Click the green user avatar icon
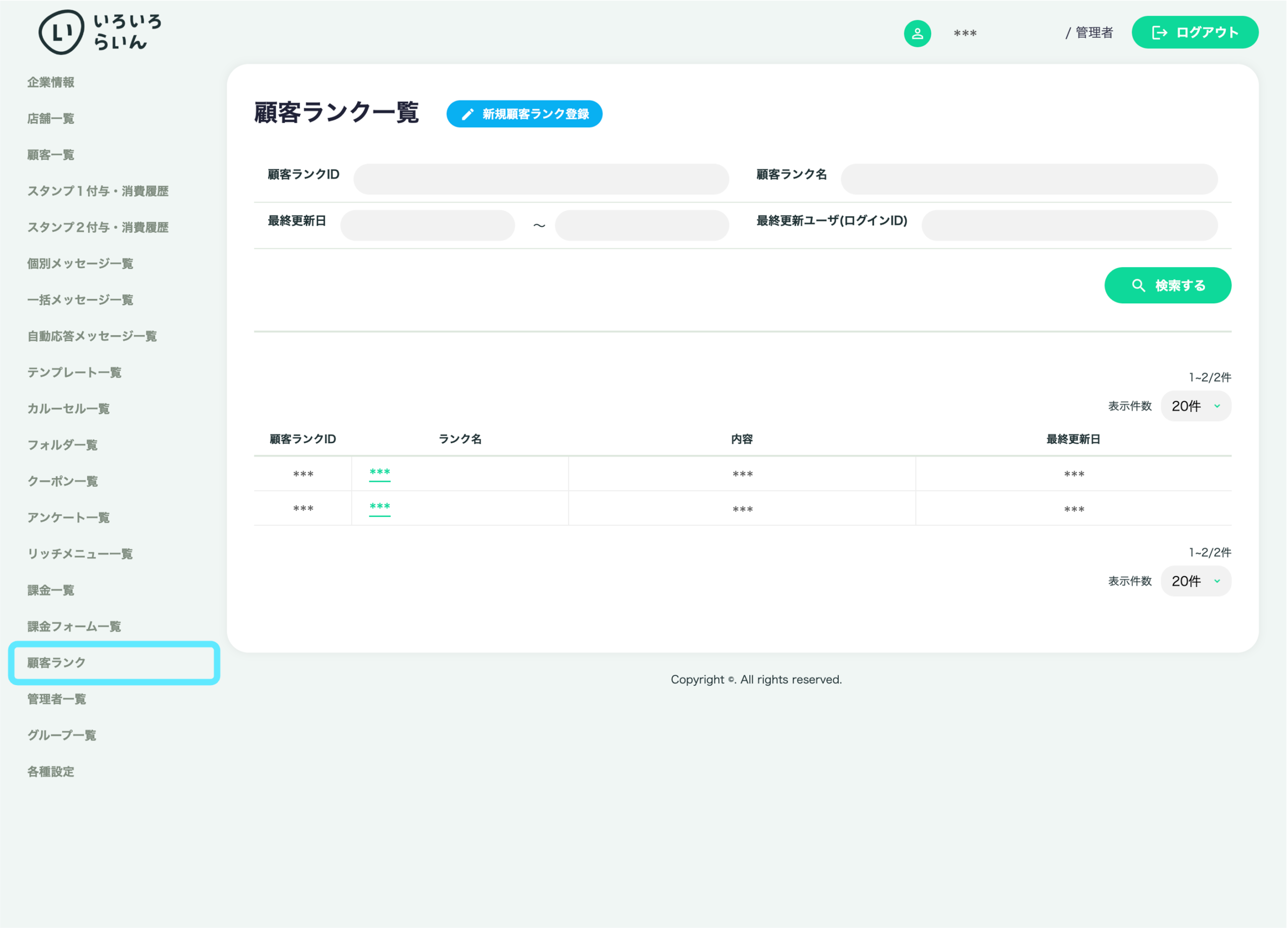The width and height of the screenshot is (1288, 928). 917,34
